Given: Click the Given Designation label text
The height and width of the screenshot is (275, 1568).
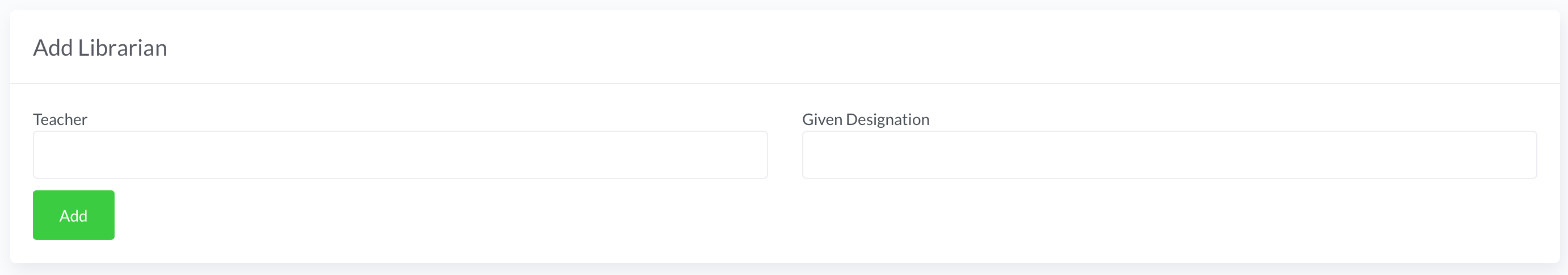Looking at the screenshot, I should tap(865, 119).
